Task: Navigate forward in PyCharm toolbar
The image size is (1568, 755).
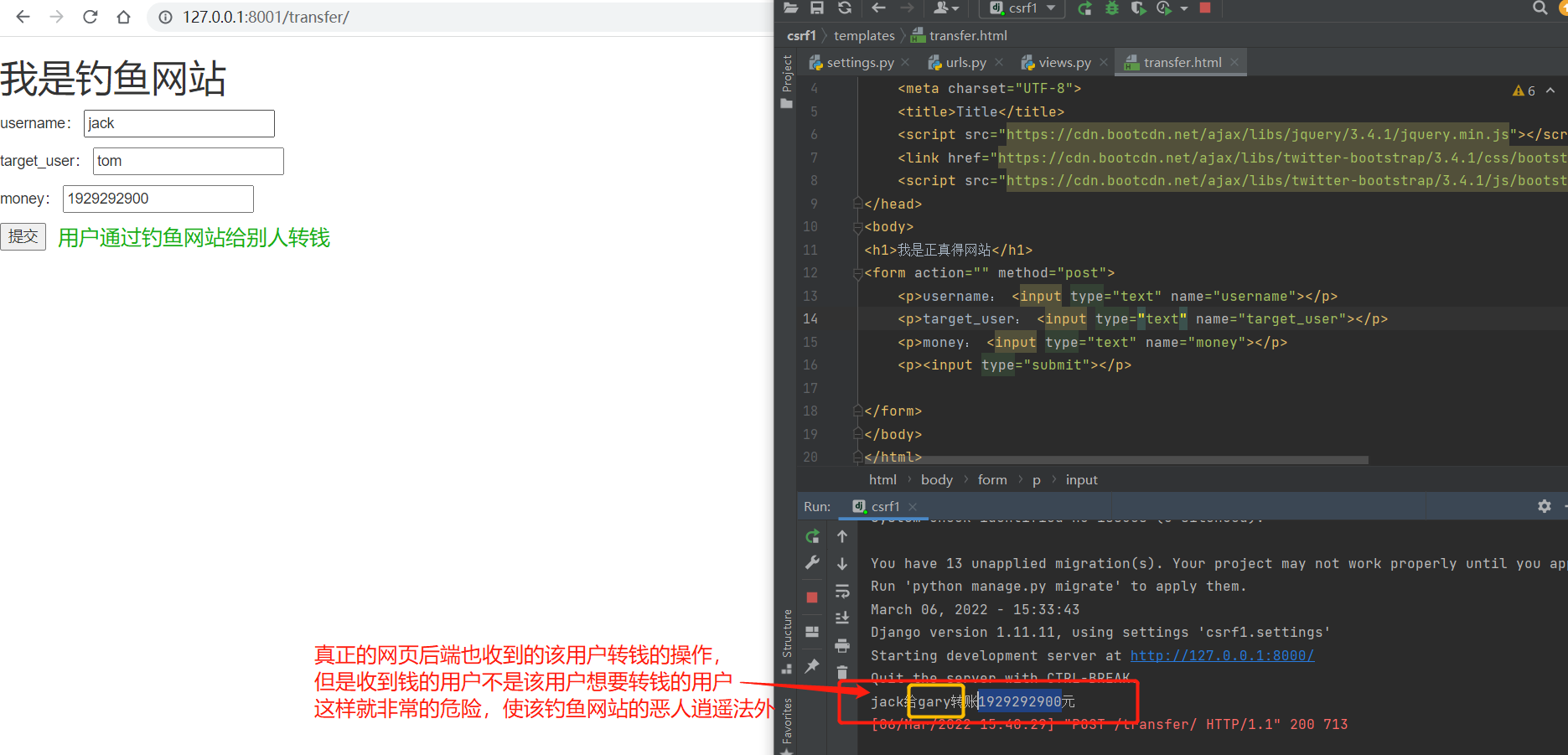Action: coord(907,8)
